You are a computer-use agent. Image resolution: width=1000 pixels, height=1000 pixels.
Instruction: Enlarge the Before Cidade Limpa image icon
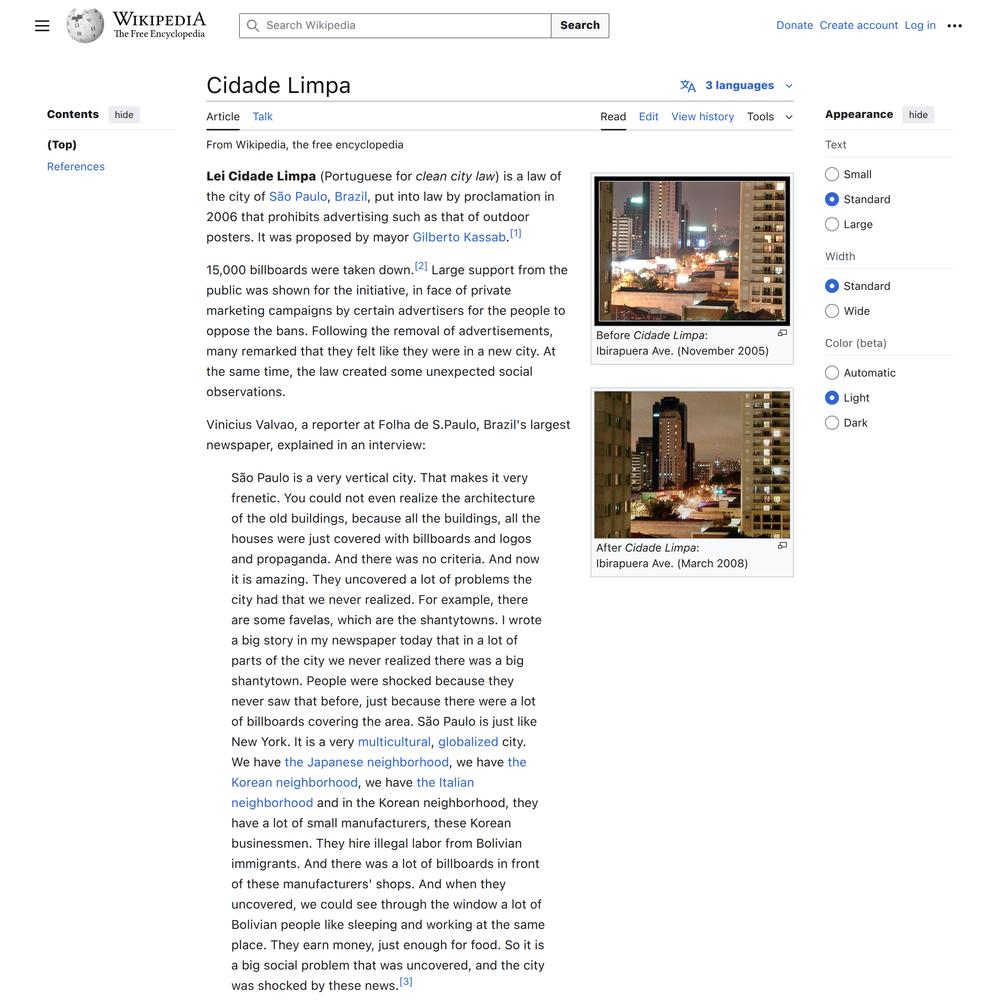coord(783,333)
